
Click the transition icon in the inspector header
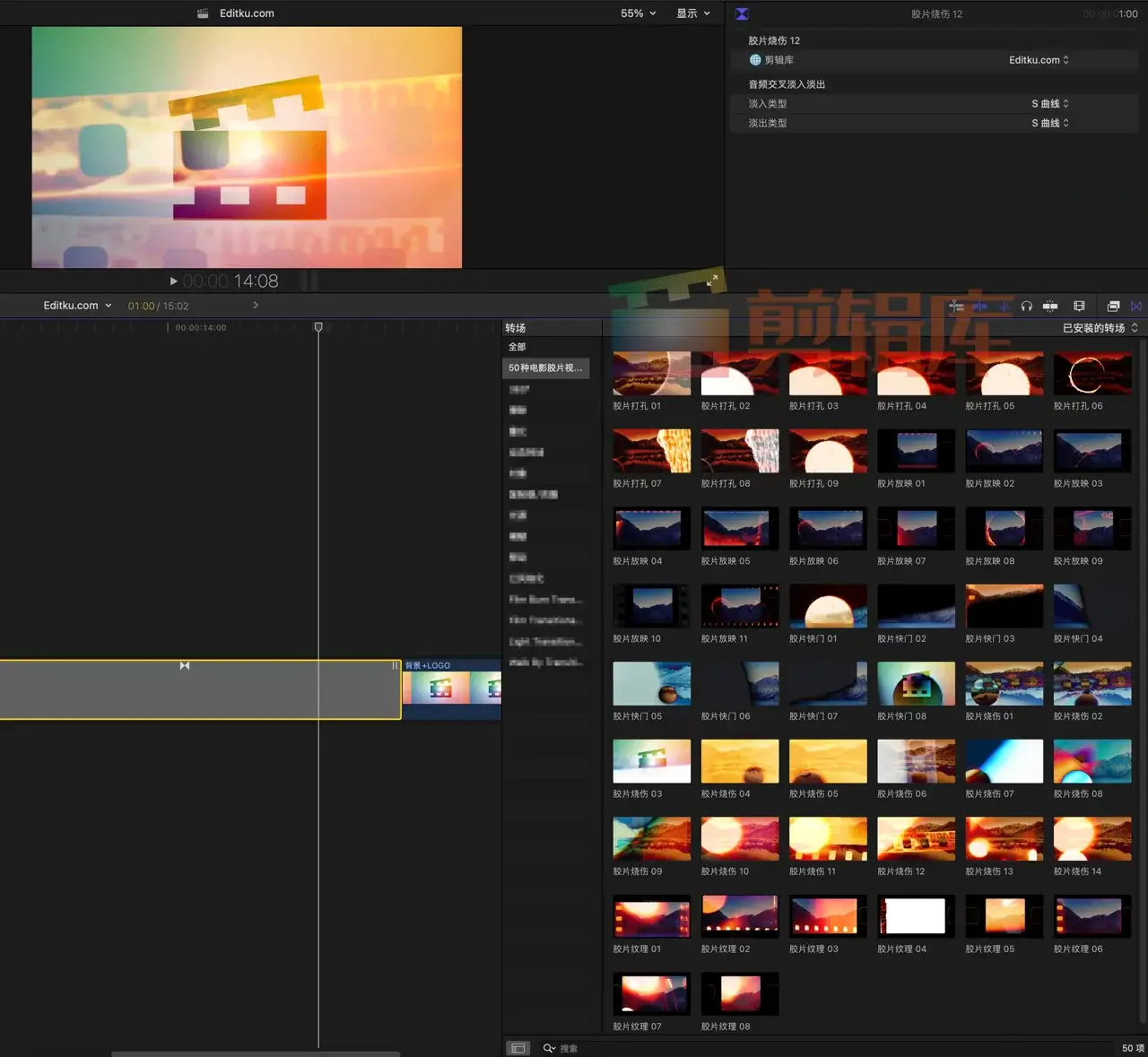coord(741,13)
